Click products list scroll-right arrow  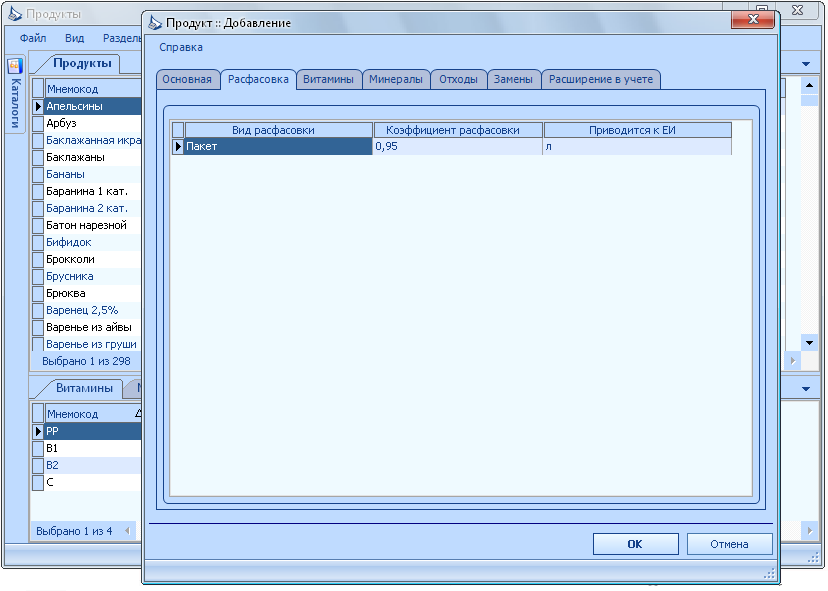point(793,361)
